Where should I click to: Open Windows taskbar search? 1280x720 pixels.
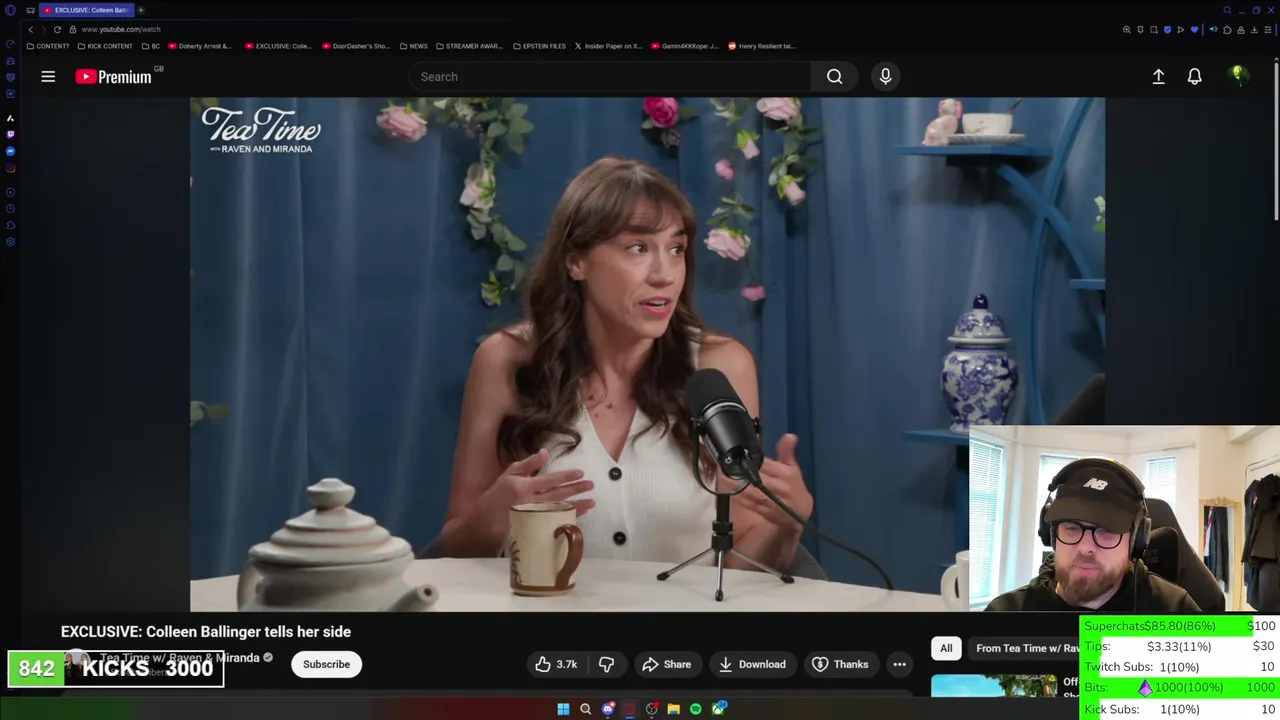point(585,709)
